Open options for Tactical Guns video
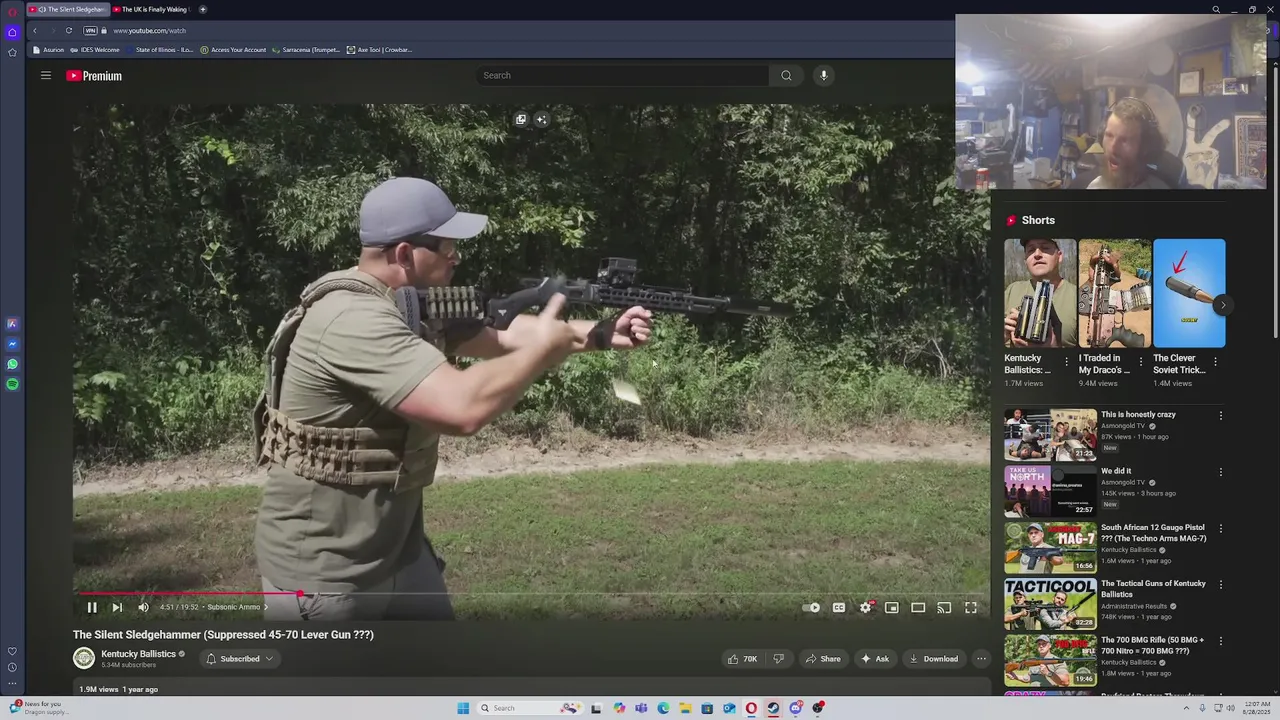 pos(1221,584)
